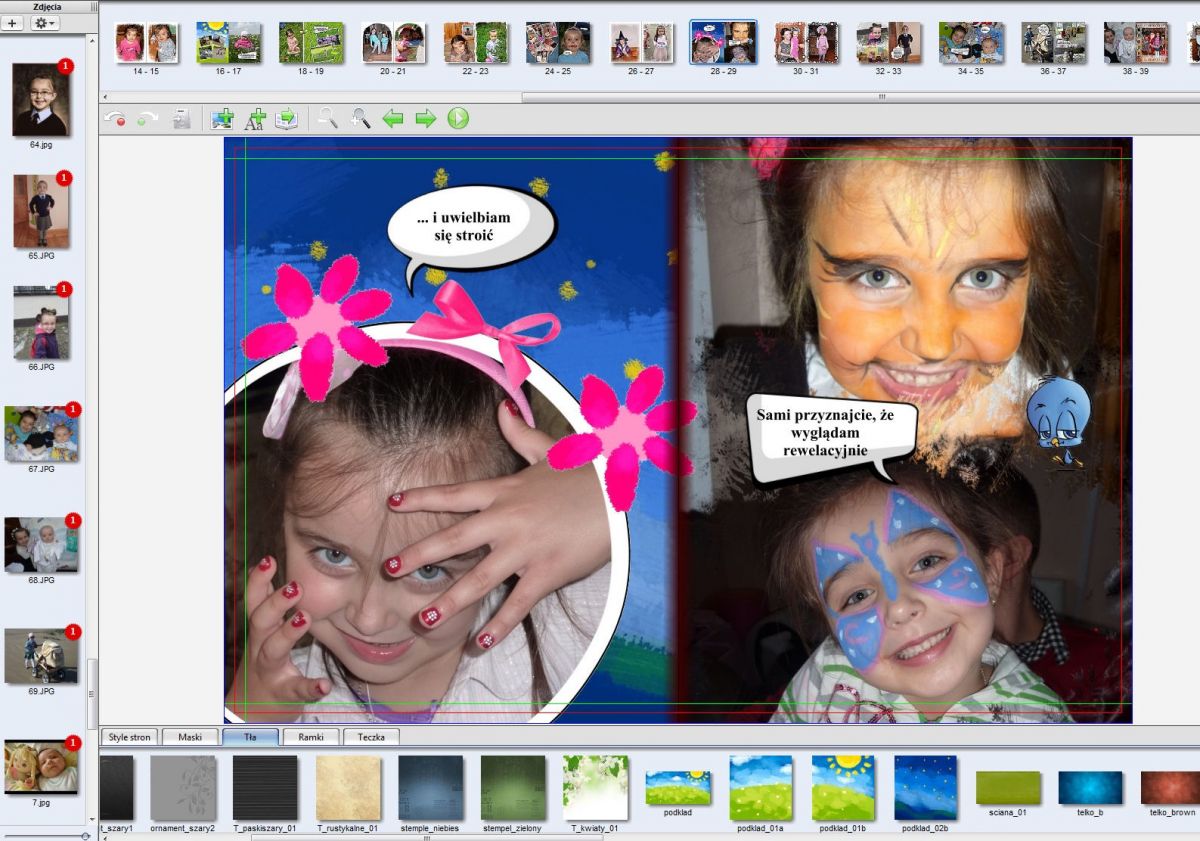This screenshot has width=1200, height=841.
Task: Select page spread thumbnail 16 - 17
Action: 228,43
